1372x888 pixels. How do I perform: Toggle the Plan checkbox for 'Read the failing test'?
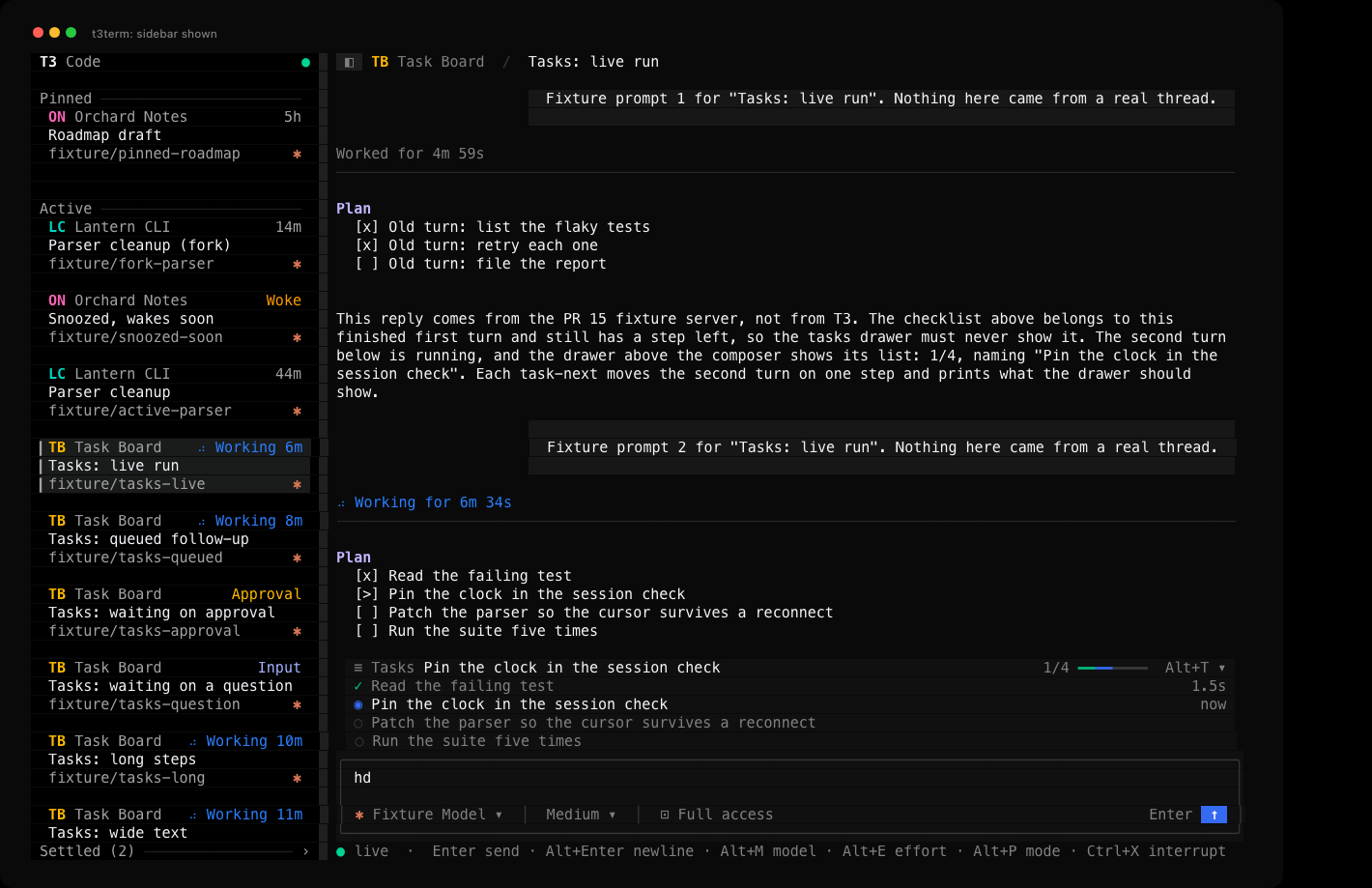tap(367, 576)
